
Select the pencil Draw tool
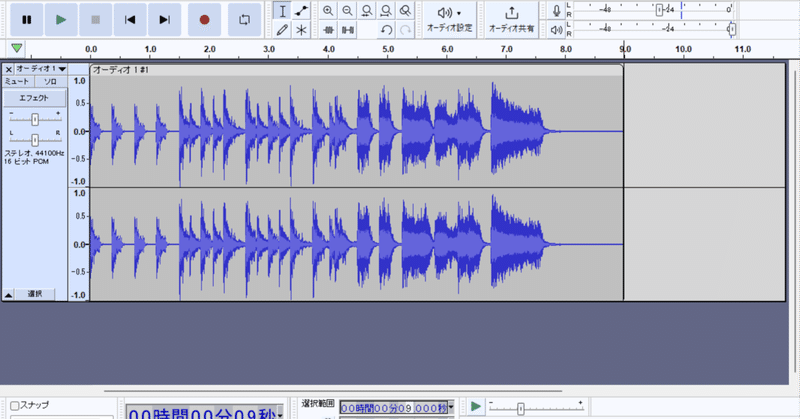282,30
